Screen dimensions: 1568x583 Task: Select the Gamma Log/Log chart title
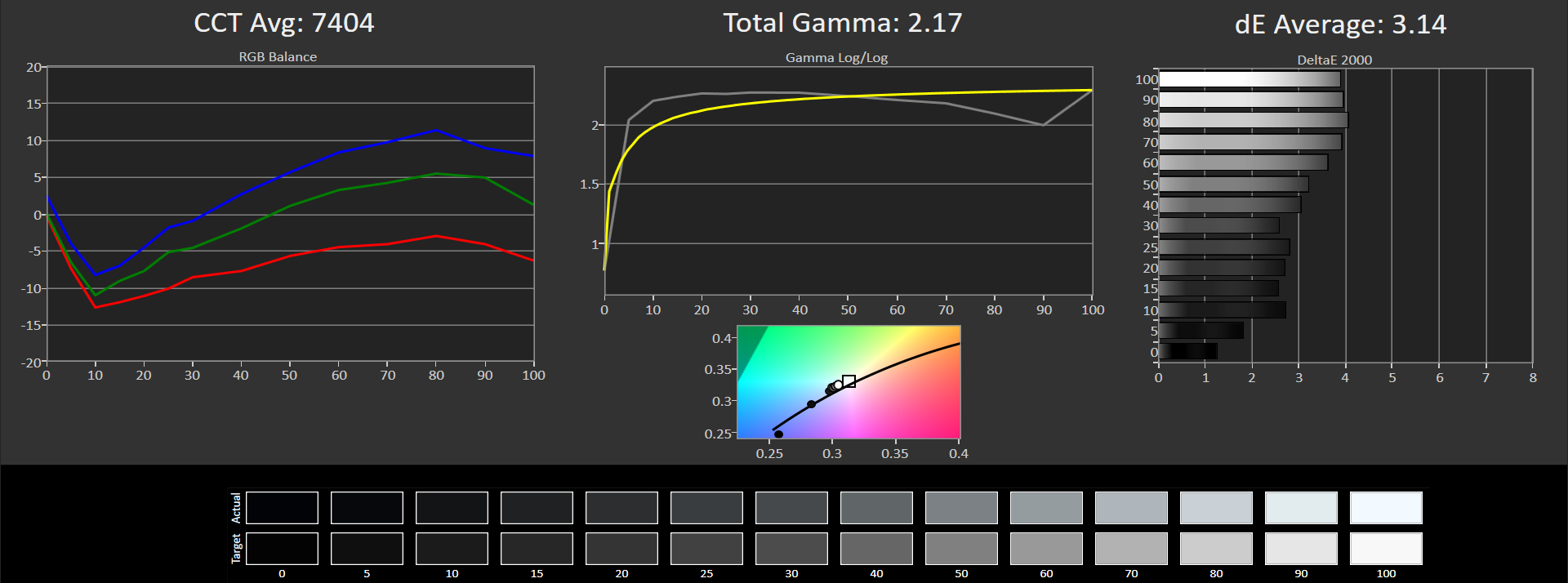(x=836, y=58)
